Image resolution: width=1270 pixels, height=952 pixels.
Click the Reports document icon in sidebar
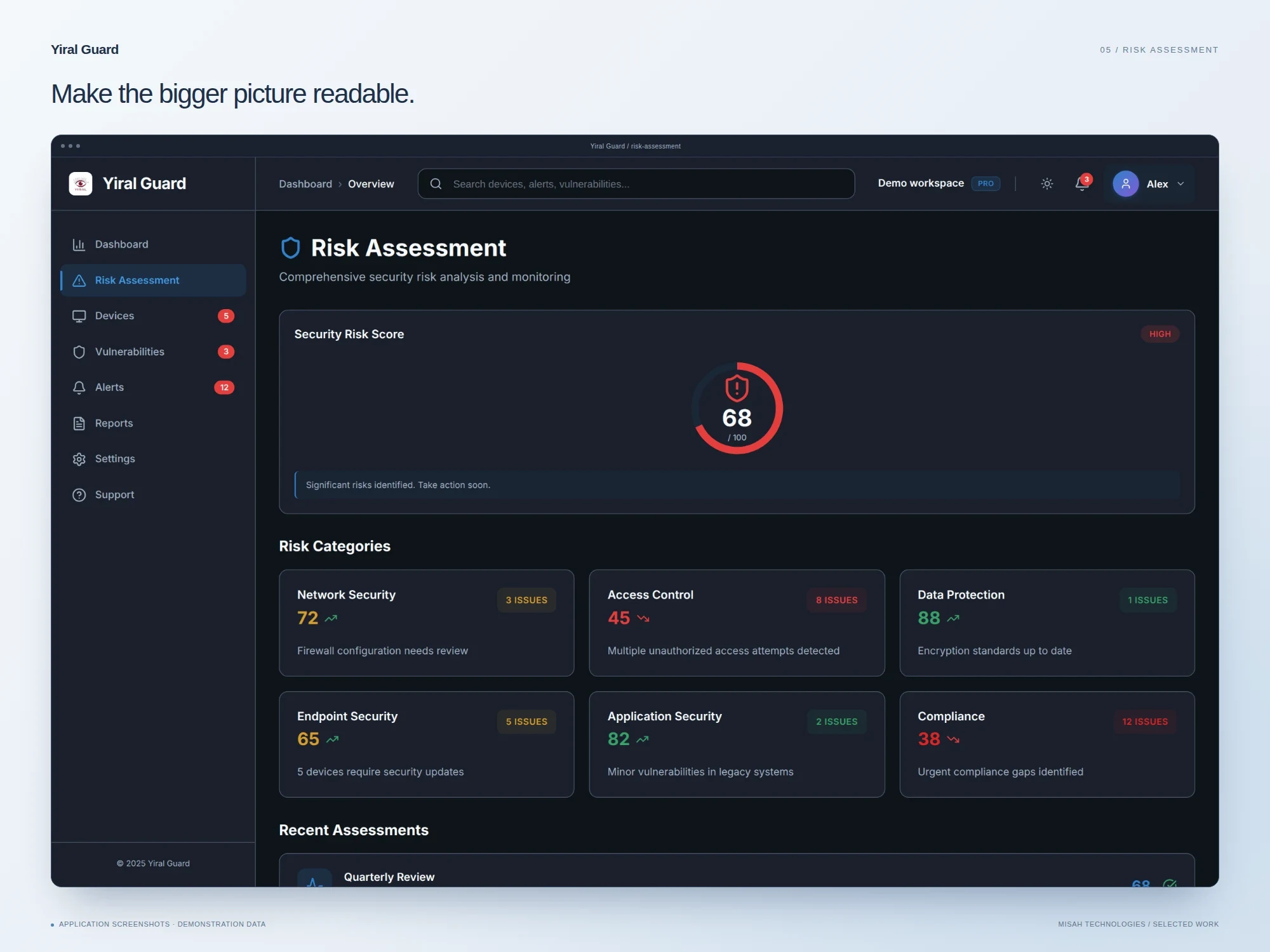pos(79,423)
